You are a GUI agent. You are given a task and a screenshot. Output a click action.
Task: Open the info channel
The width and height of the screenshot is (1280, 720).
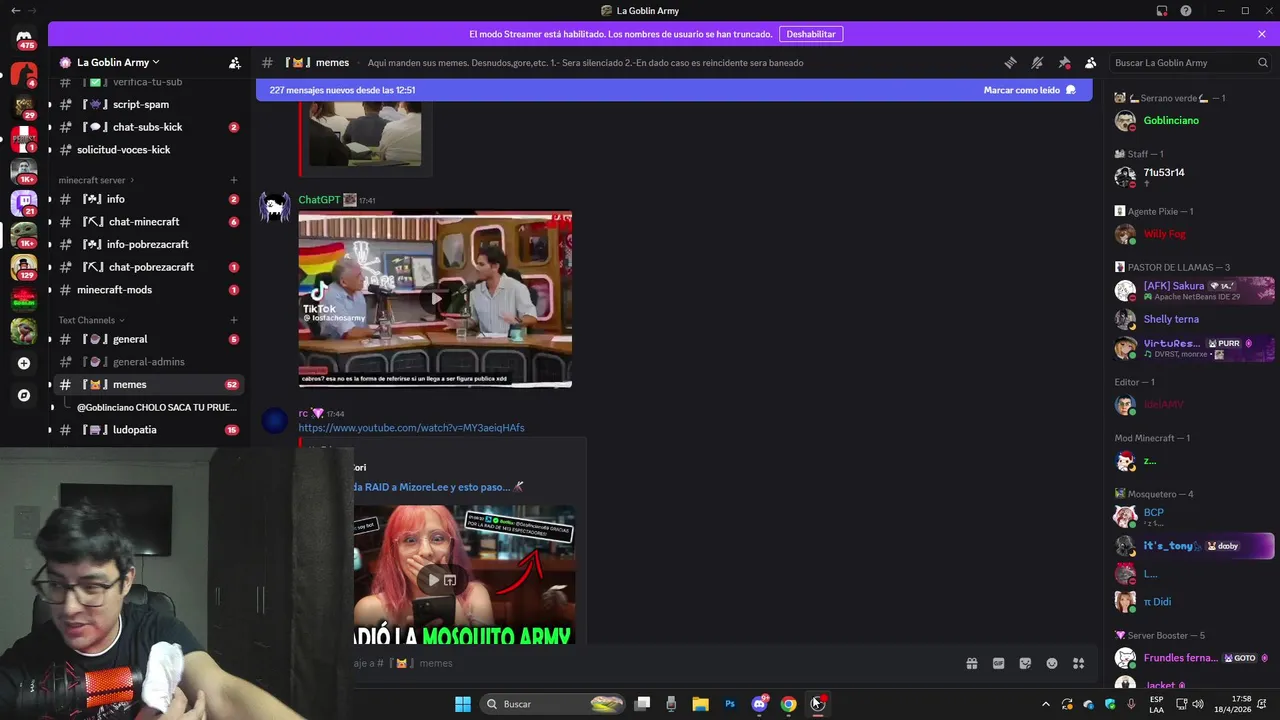tap(148, 199)
